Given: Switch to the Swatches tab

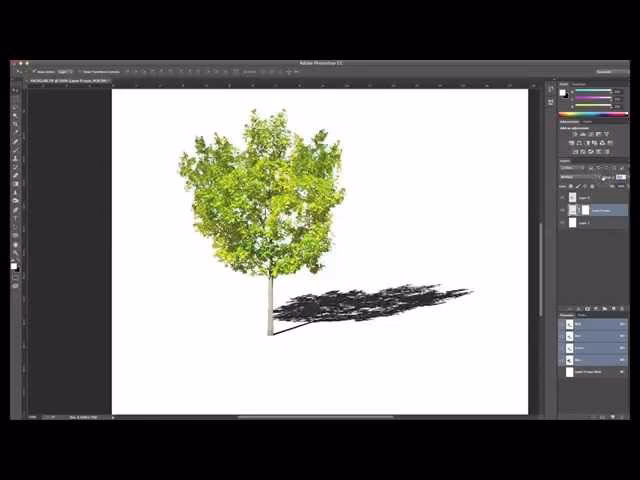Looking at the screenshot, I should click(579, 84).
